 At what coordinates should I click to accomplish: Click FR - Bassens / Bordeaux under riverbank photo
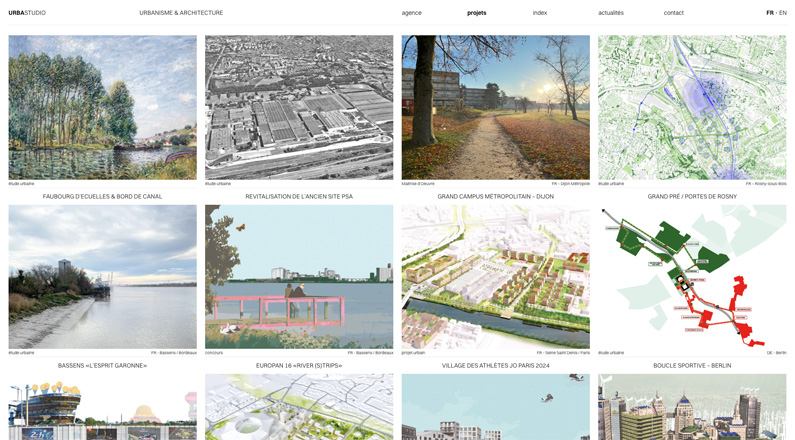pyautogui.click(x=173, y=353)
